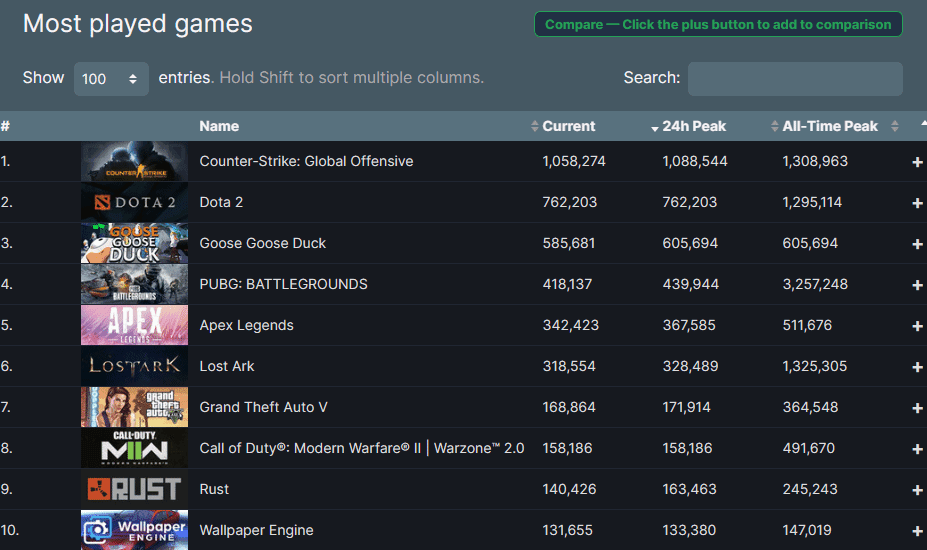
Task: Select current players value 585,681
Action: 569,243
